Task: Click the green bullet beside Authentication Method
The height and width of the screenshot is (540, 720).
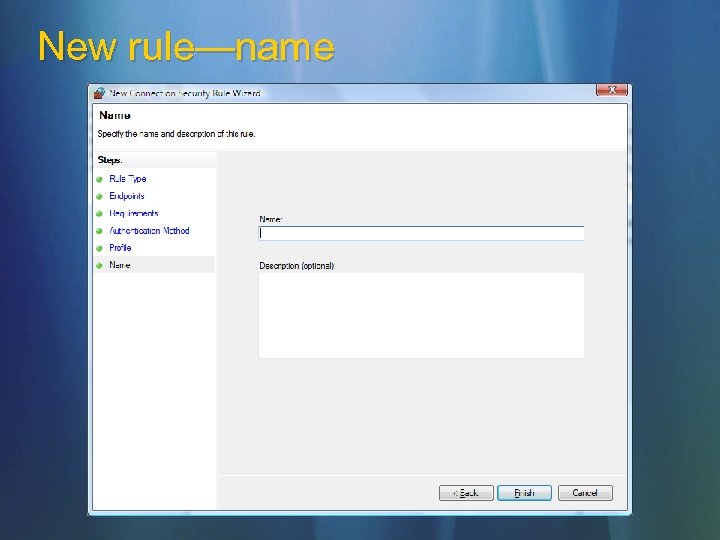Action: point(99,231)
